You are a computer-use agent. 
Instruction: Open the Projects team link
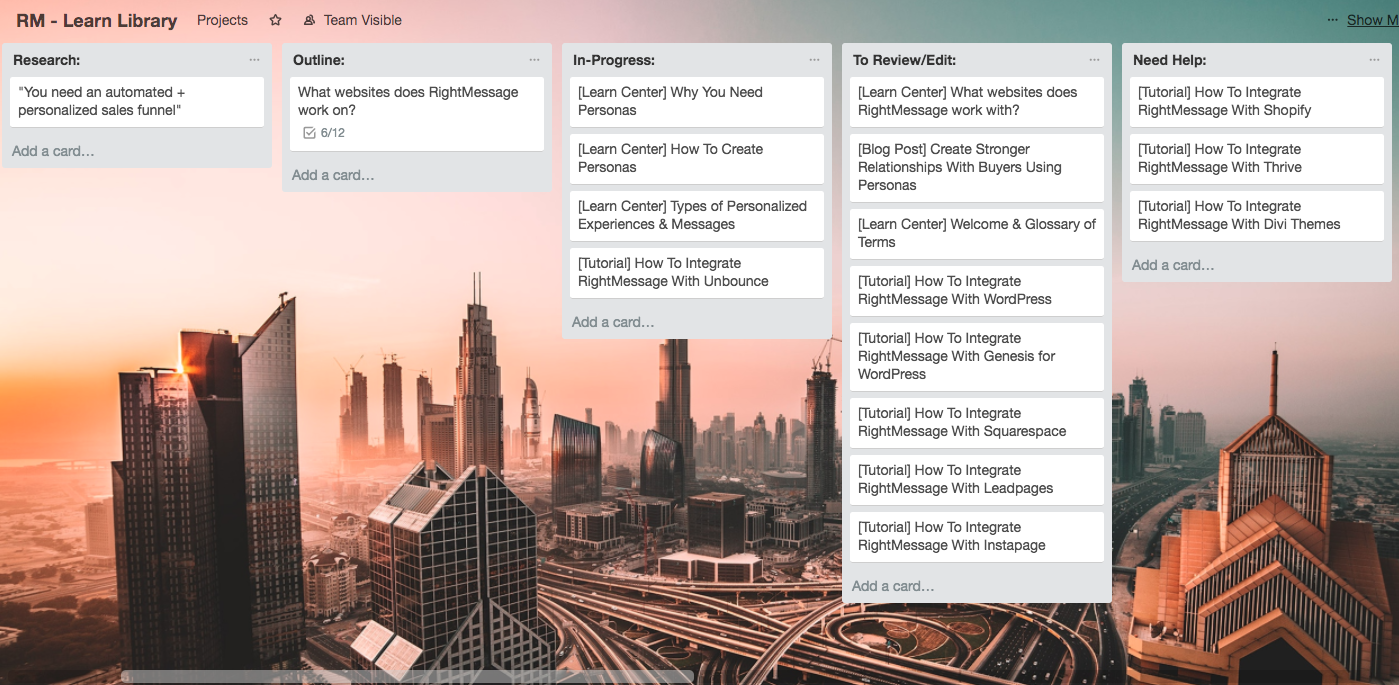point(222,20)
